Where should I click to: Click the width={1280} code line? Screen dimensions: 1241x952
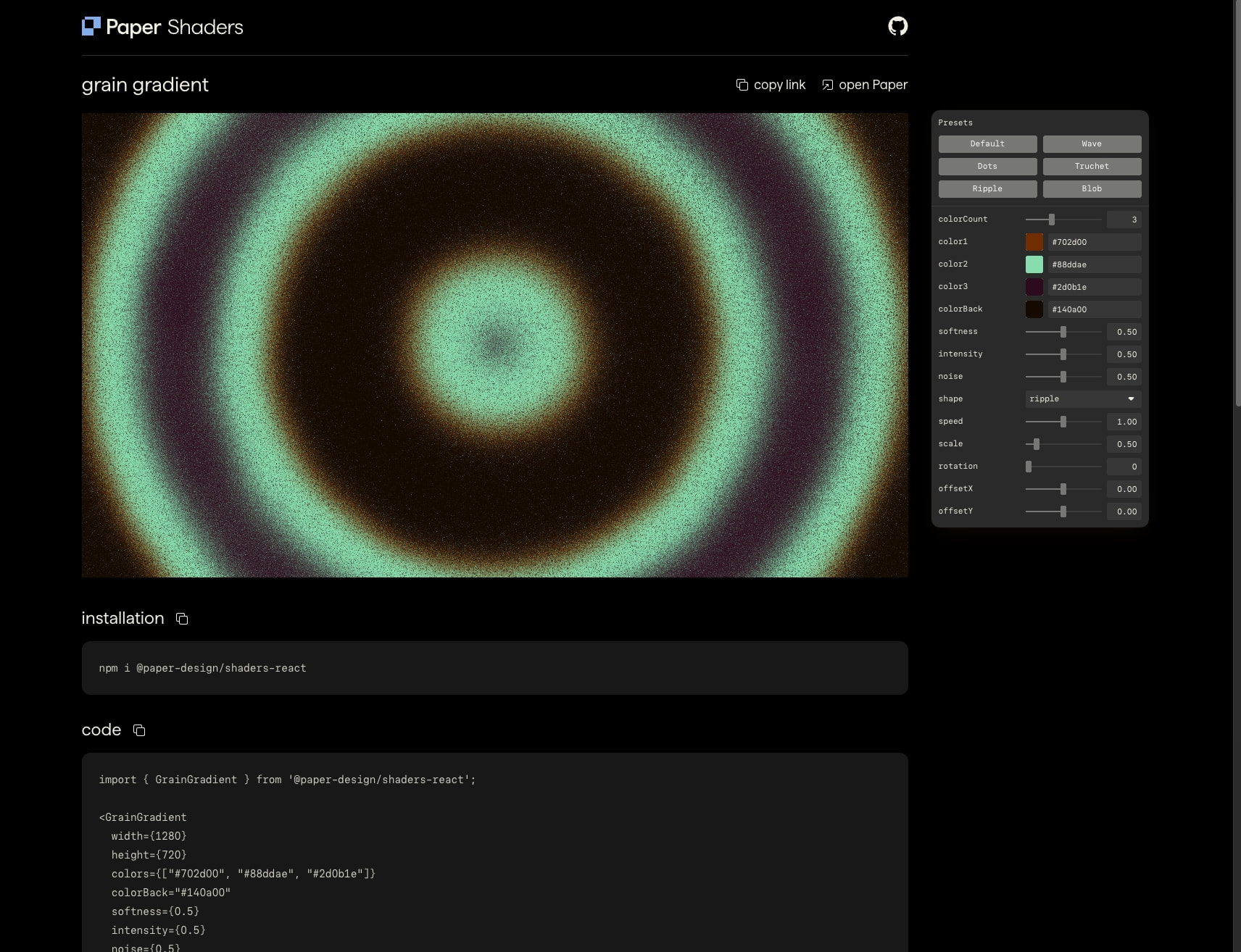[149, 836]
